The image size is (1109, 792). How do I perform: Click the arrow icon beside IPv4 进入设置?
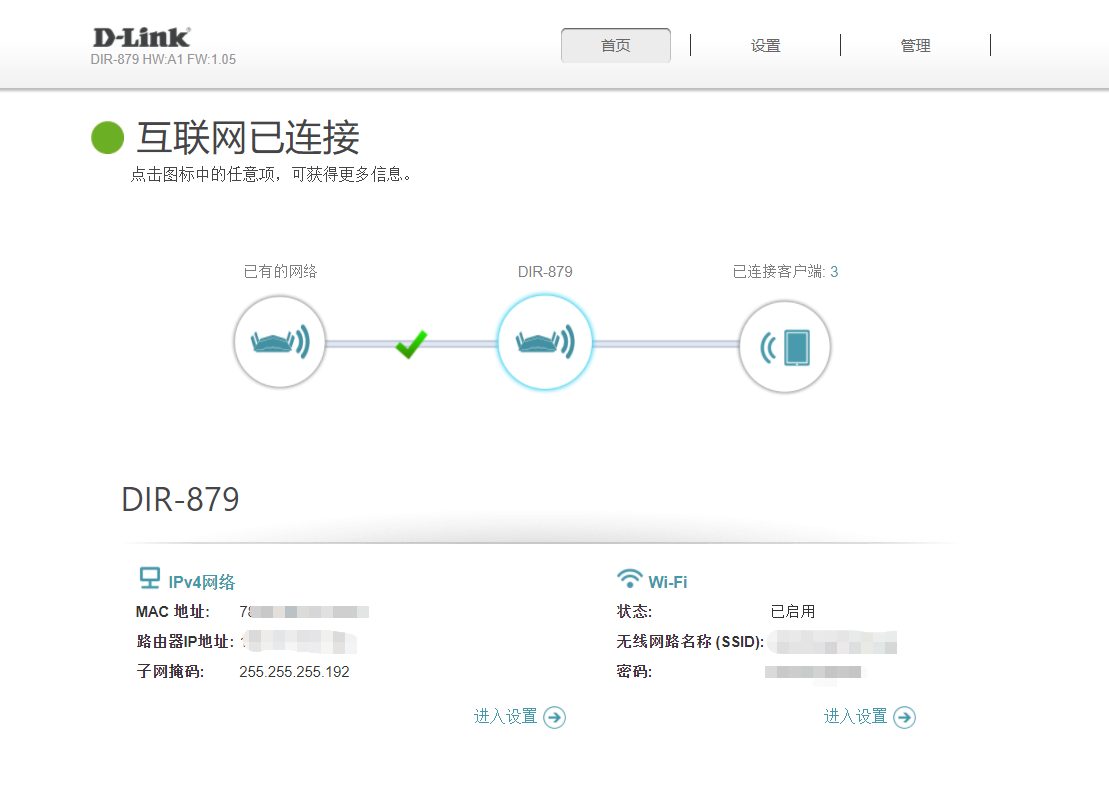554,717
